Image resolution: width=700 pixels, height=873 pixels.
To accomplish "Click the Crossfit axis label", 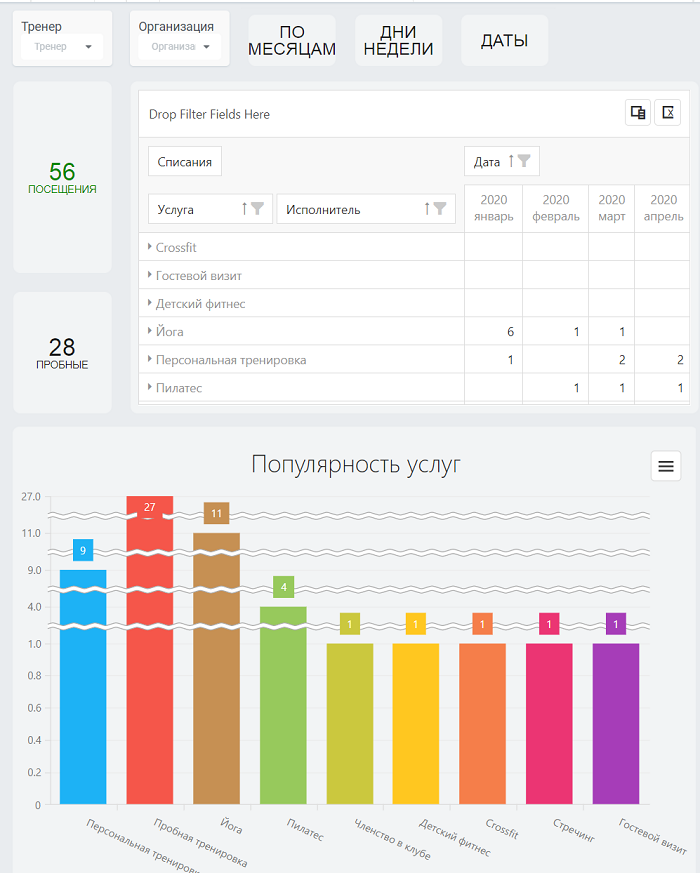I will tap(502, 828).
